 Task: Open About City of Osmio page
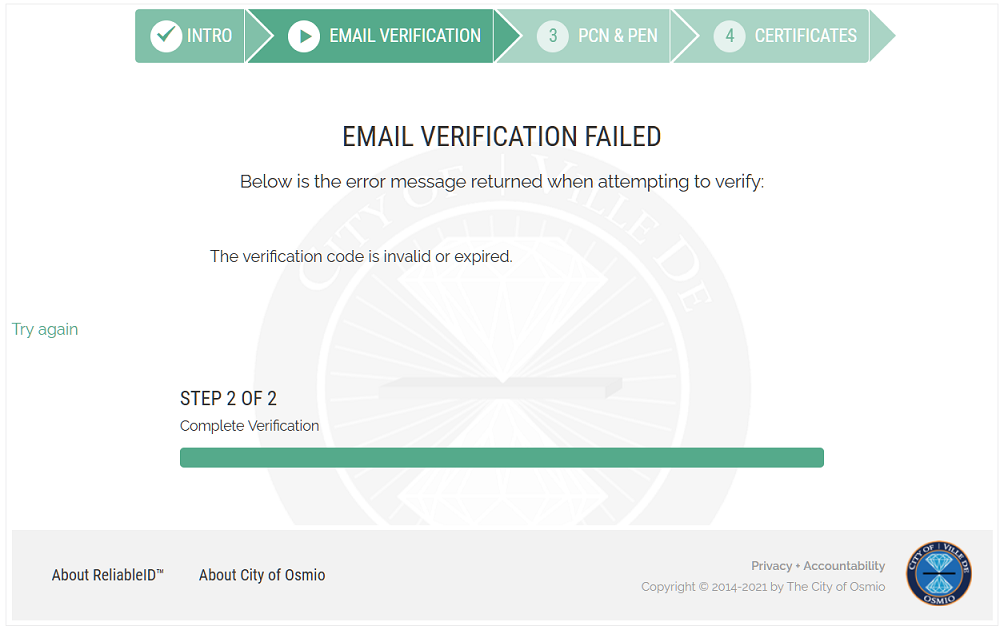tap(262, 575)
